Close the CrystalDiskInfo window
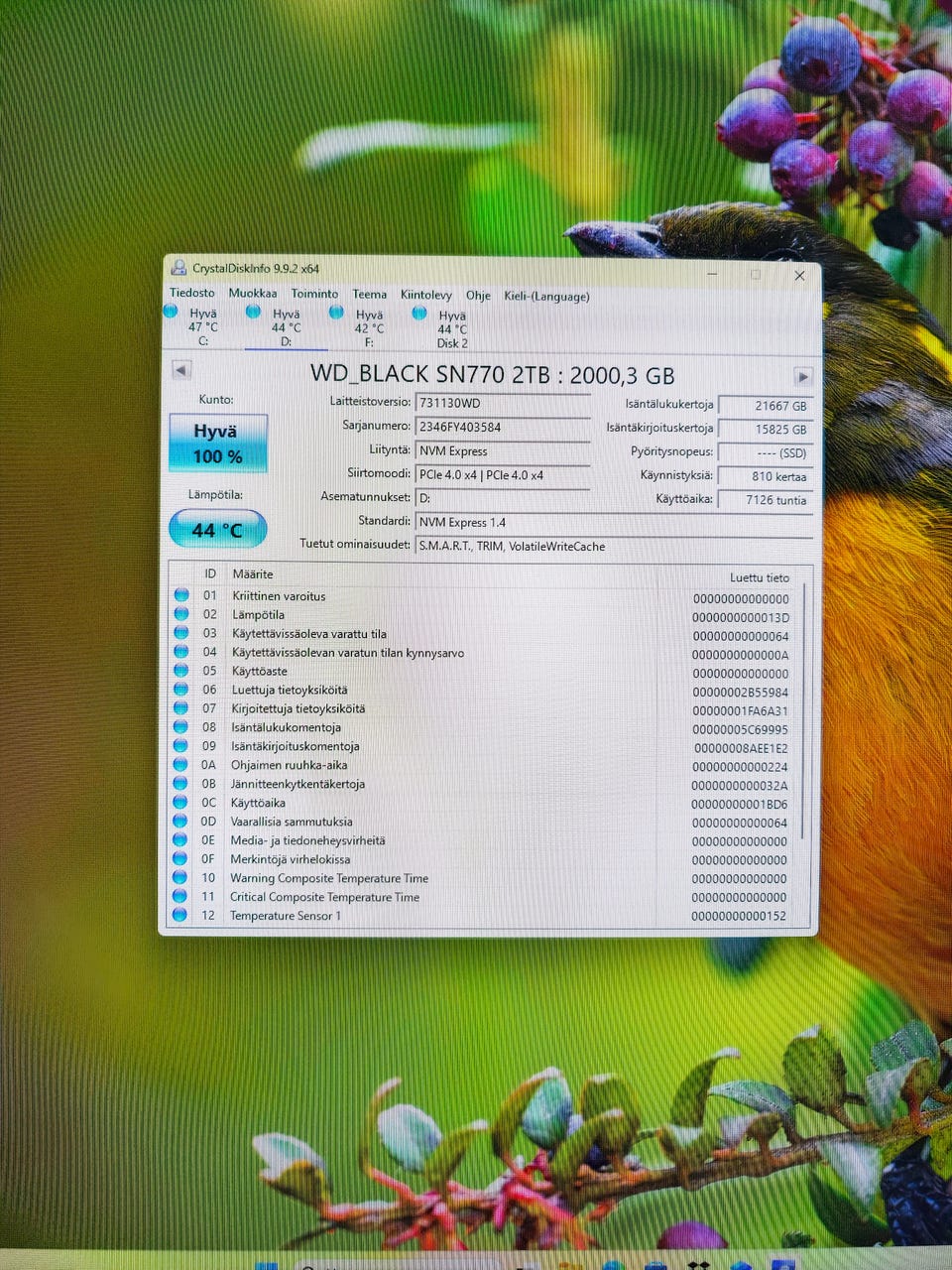This screenshot has height=1270, width=952. coord(799,275)
